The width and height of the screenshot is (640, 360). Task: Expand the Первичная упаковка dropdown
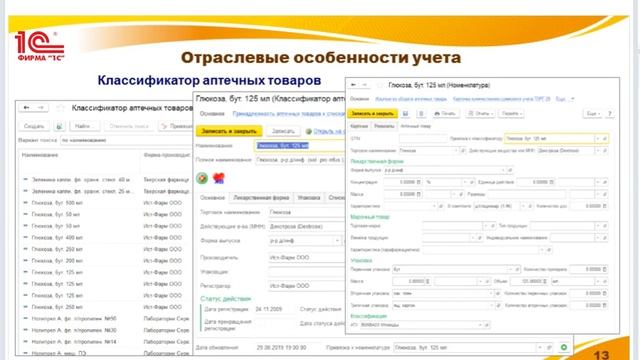[x=510, y=269]
